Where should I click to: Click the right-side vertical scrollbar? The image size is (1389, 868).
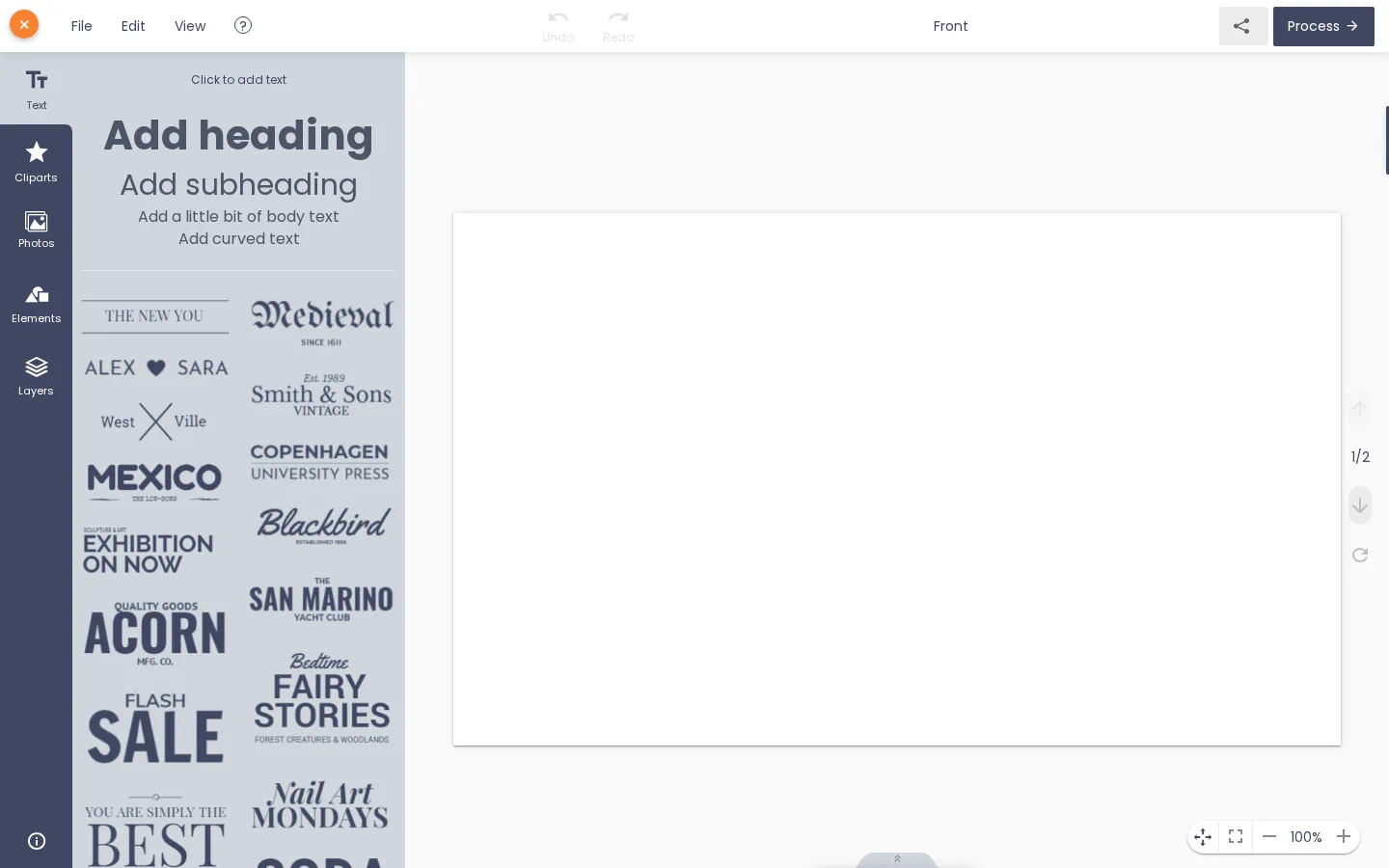click(x=1387, y=141)
